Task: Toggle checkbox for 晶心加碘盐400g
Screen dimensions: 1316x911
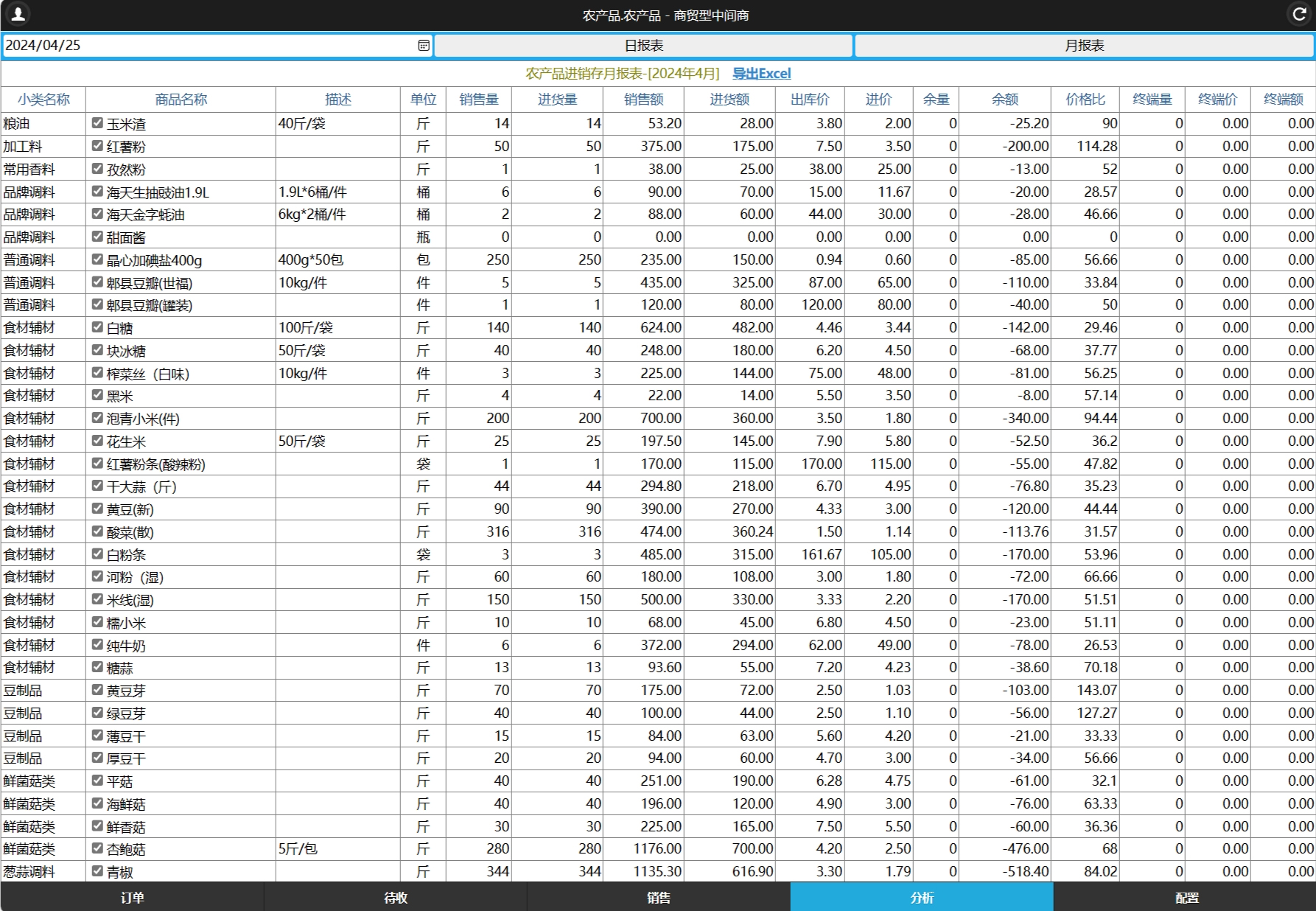Action: pos(97,259)
